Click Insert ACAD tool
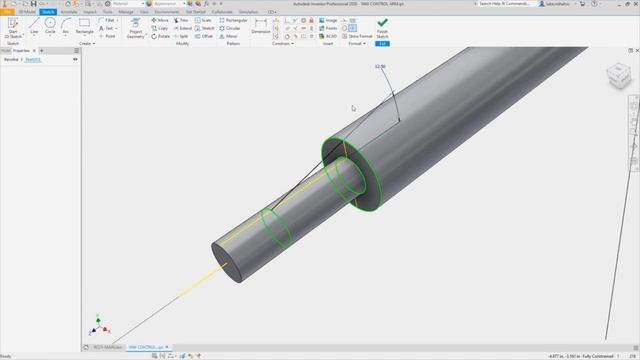Screen dimensions: 640x360 tap(328, 36)
